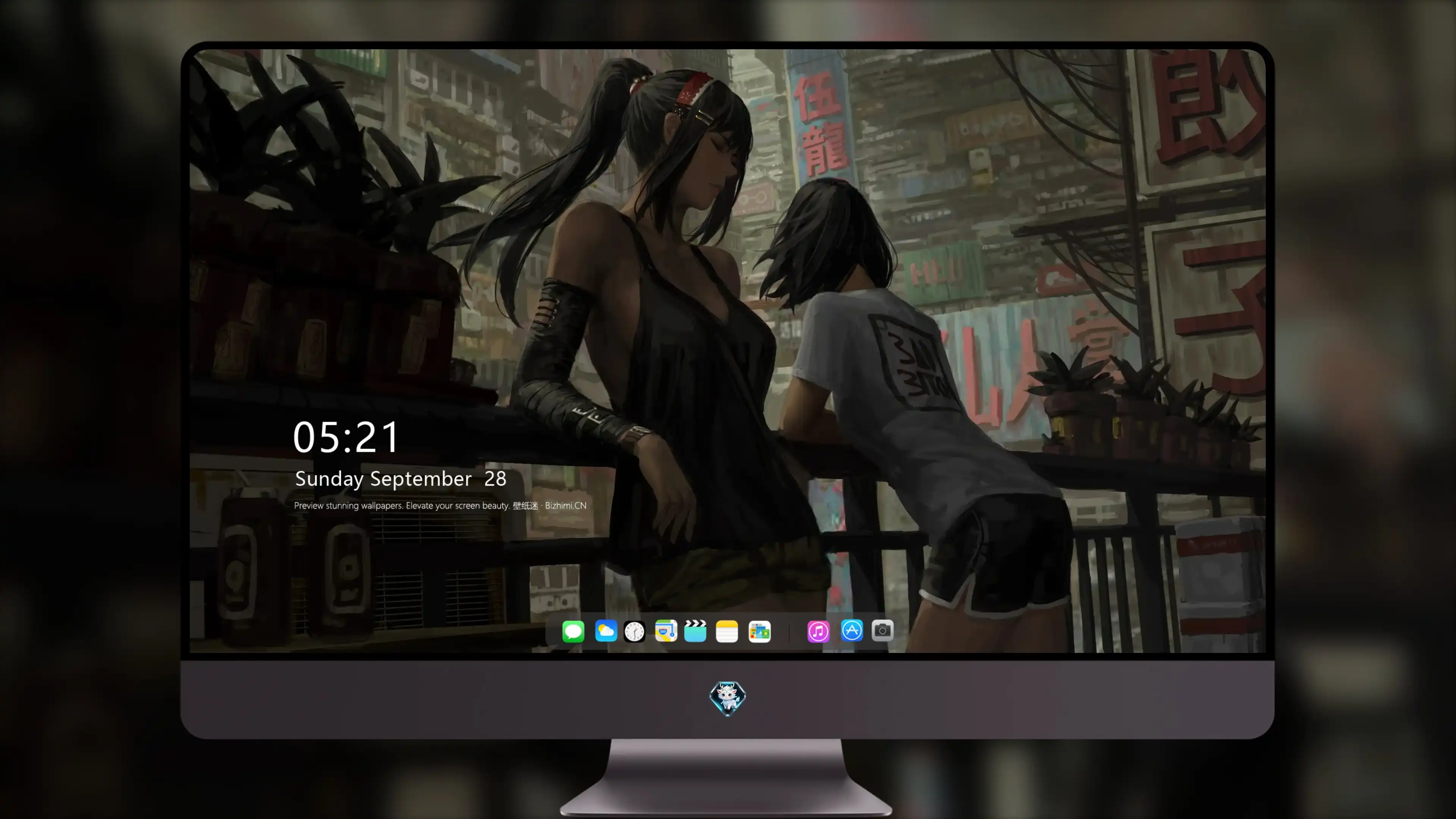
Task: Open the green Messages app in the dock
Action: 573,631
